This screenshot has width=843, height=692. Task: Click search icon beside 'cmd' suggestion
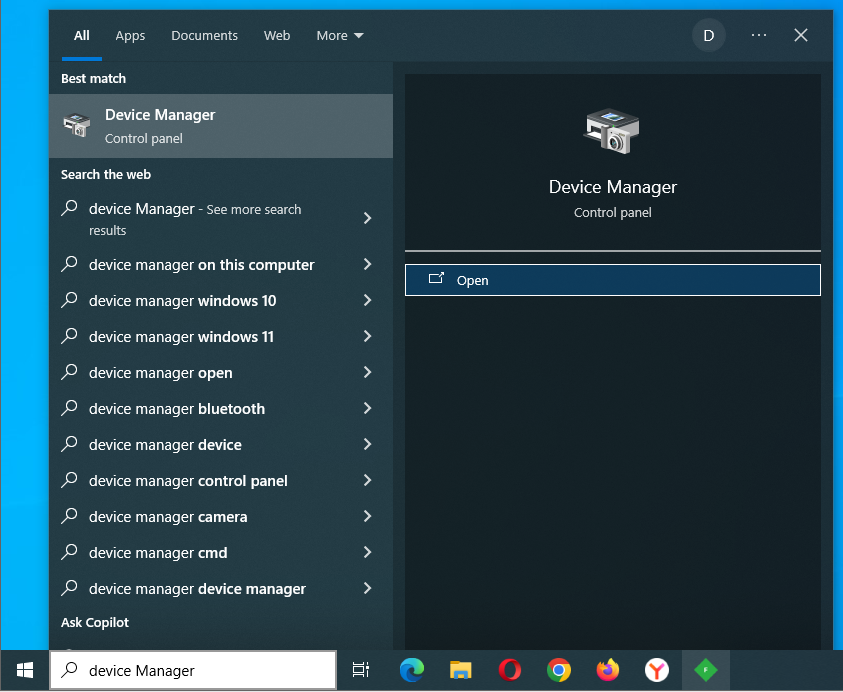pos(69,552)
